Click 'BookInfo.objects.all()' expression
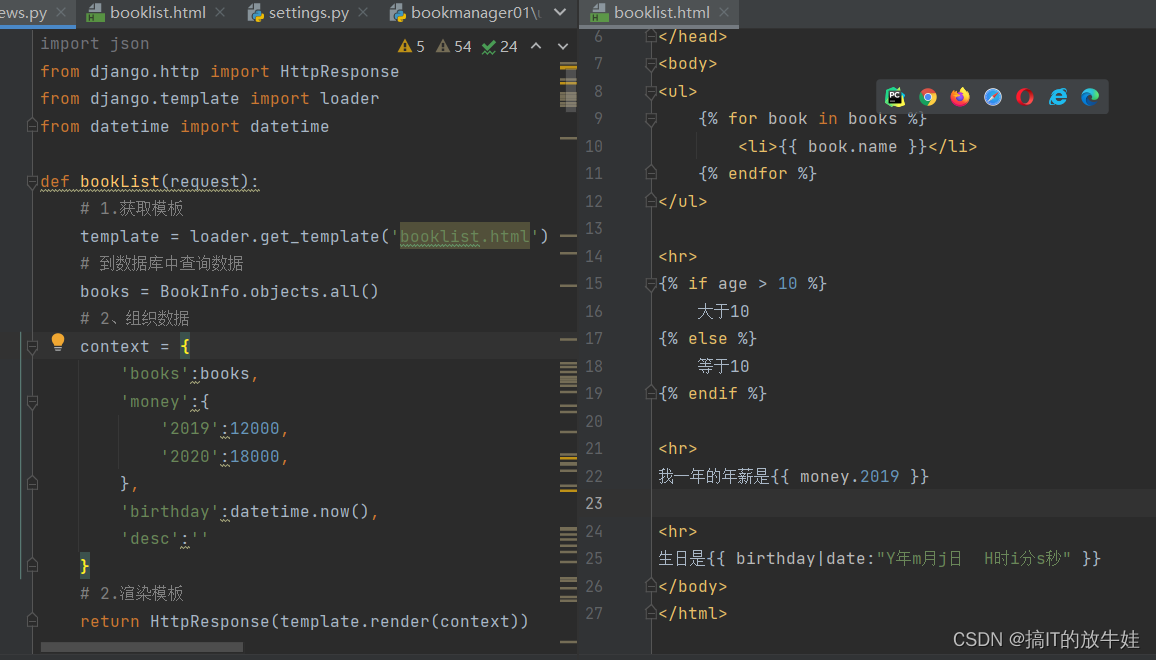Viewport: 1156px width, 660px height. click(269, 291)
